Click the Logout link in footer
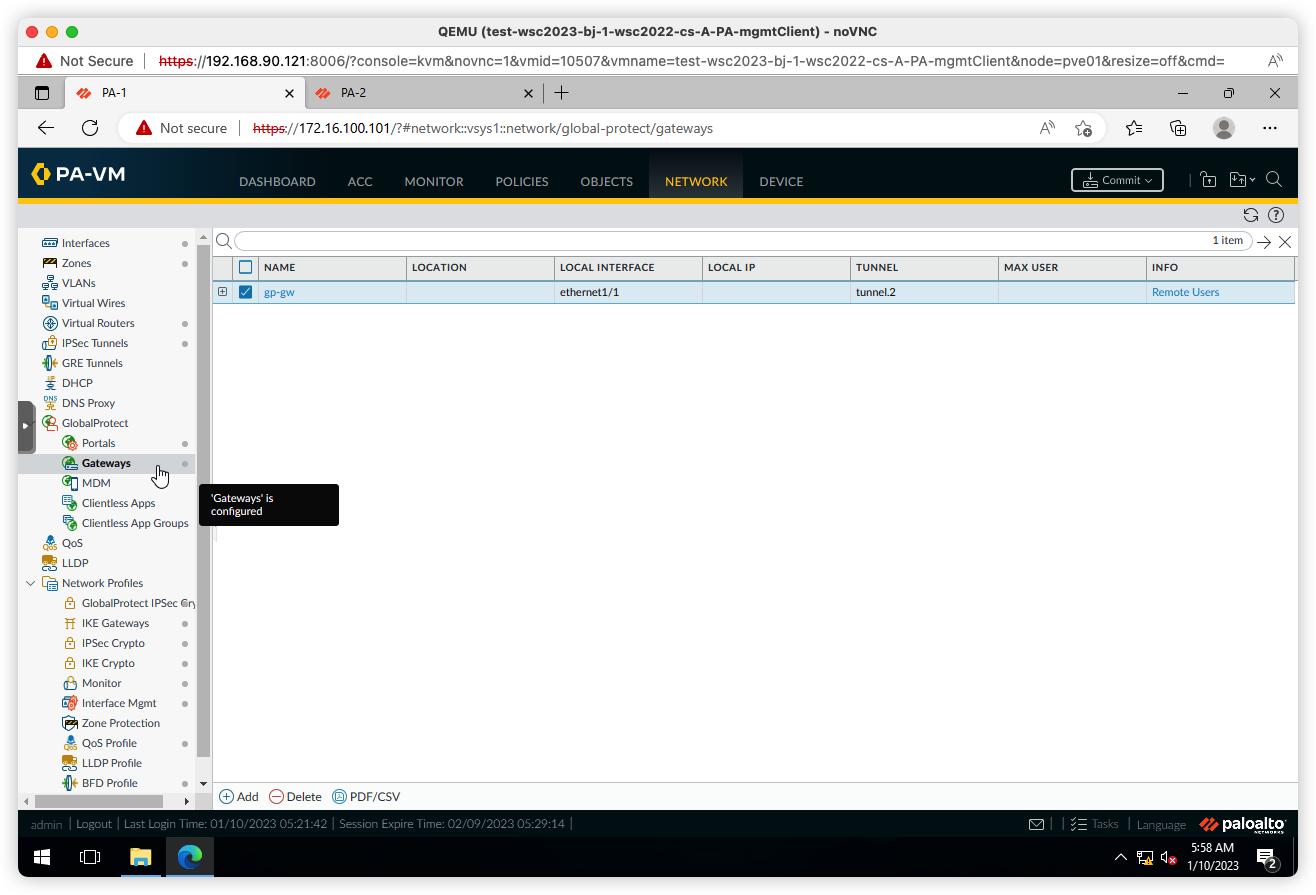This screenshot has width=1316, height=895. 94,824
